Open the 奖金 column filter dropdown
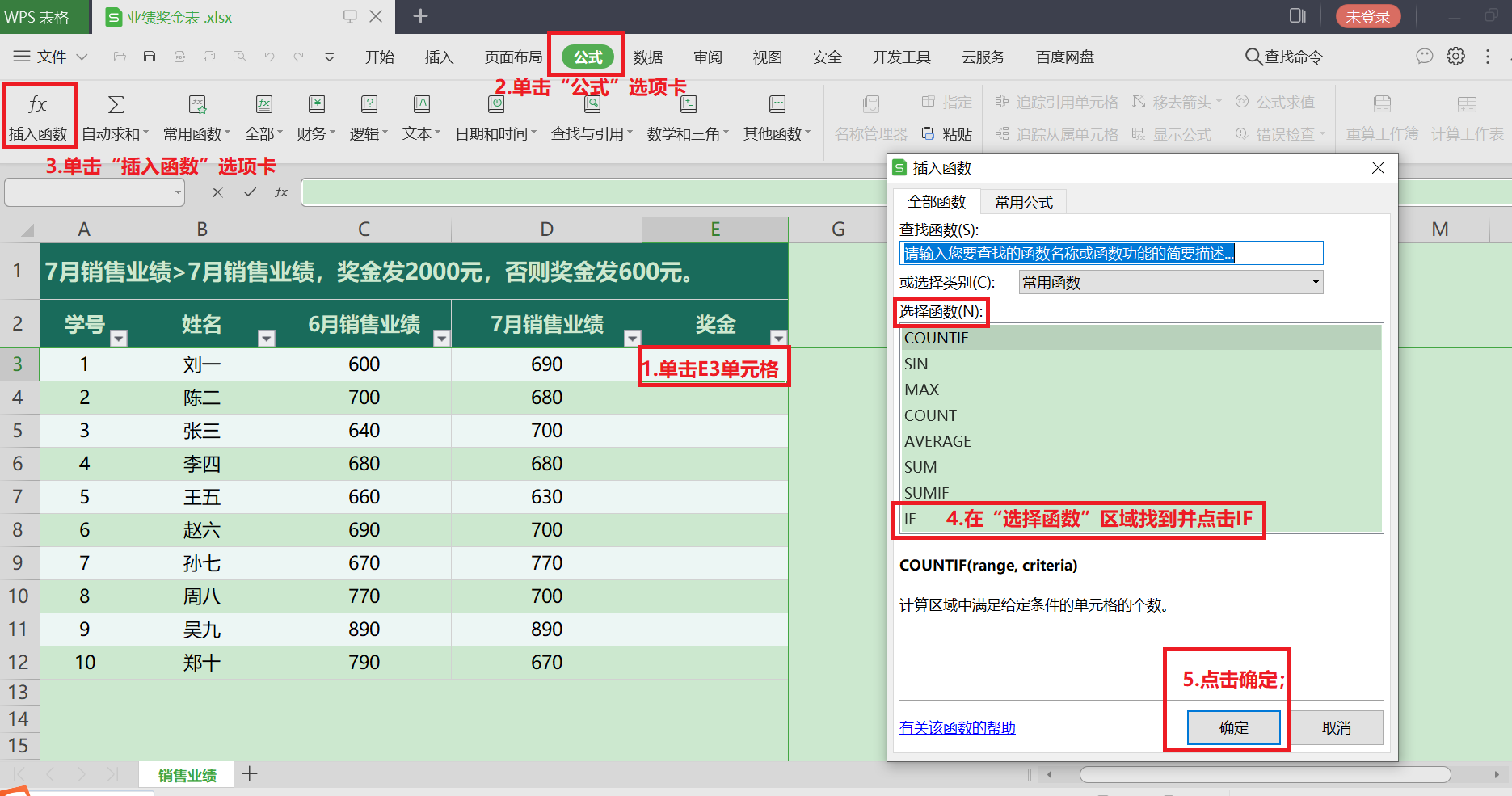The height and width of the screenshot is (796, 1512). coord(778,339)
